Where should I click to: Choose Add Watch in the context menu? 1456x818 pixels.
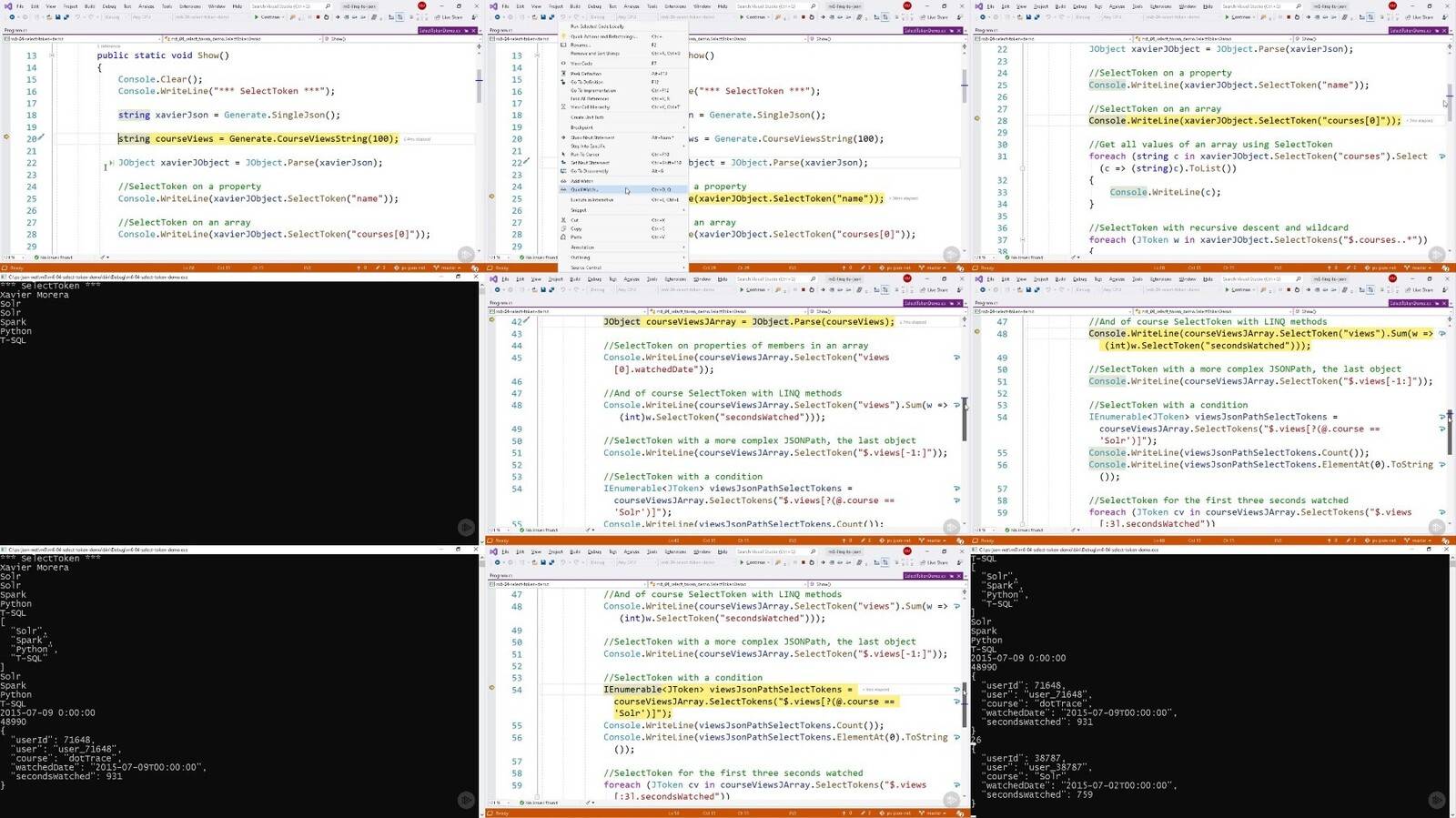(623, 181)
